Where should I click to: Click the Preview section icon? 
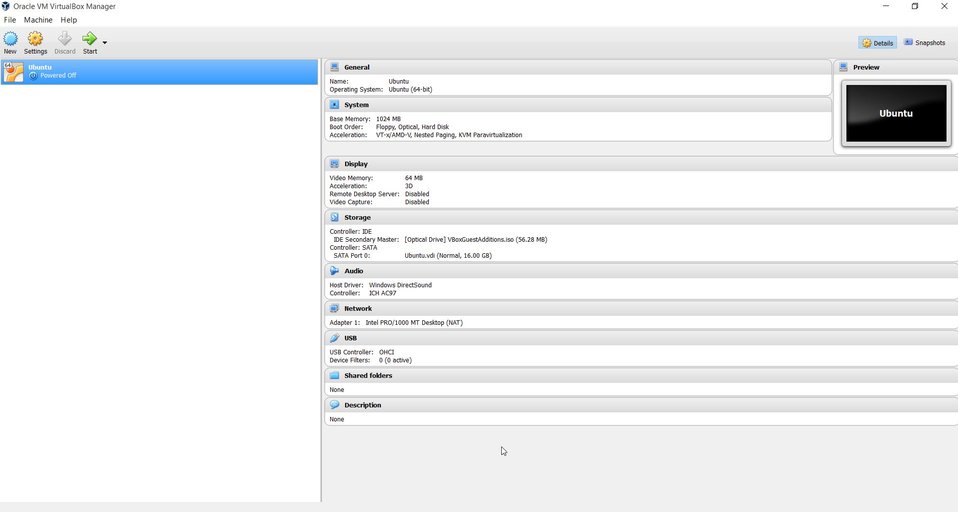843,67
